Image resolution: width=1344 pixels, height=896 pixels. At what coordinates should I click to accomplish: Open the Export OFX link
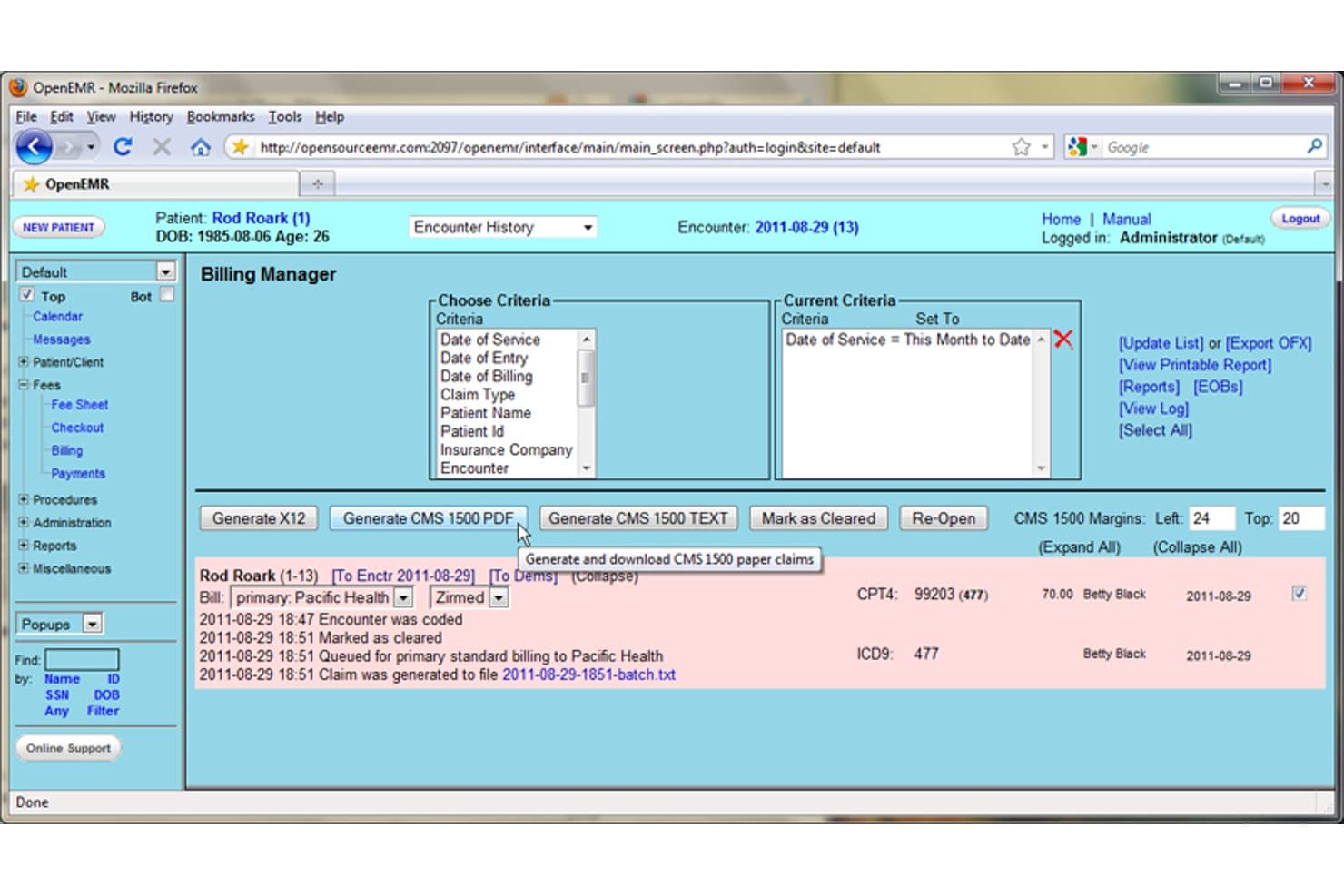coord(1269,343)
